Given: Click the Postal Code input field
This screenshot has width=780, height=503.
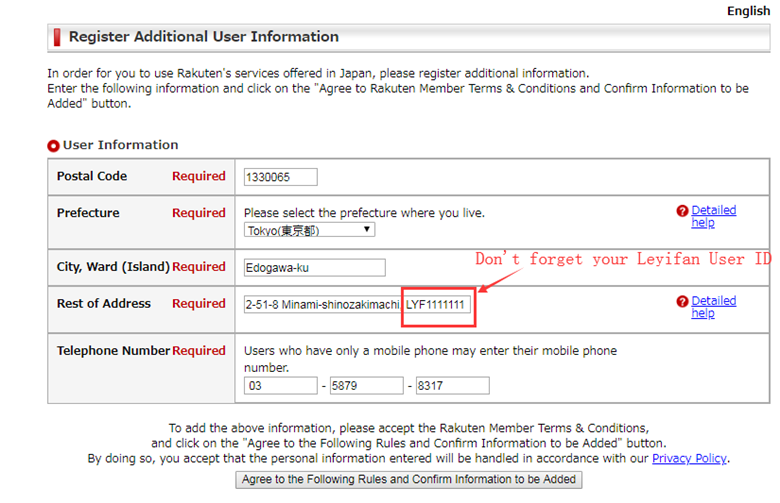Looking at the screenshot, I should click(281, 177).
